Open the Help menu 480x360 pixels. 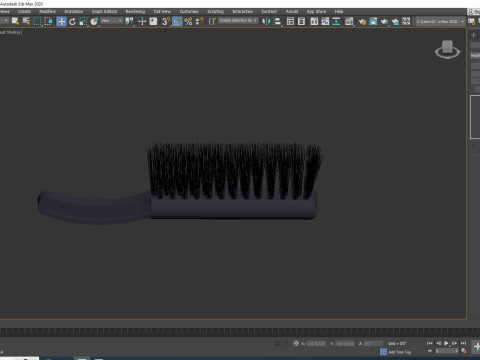339,11
